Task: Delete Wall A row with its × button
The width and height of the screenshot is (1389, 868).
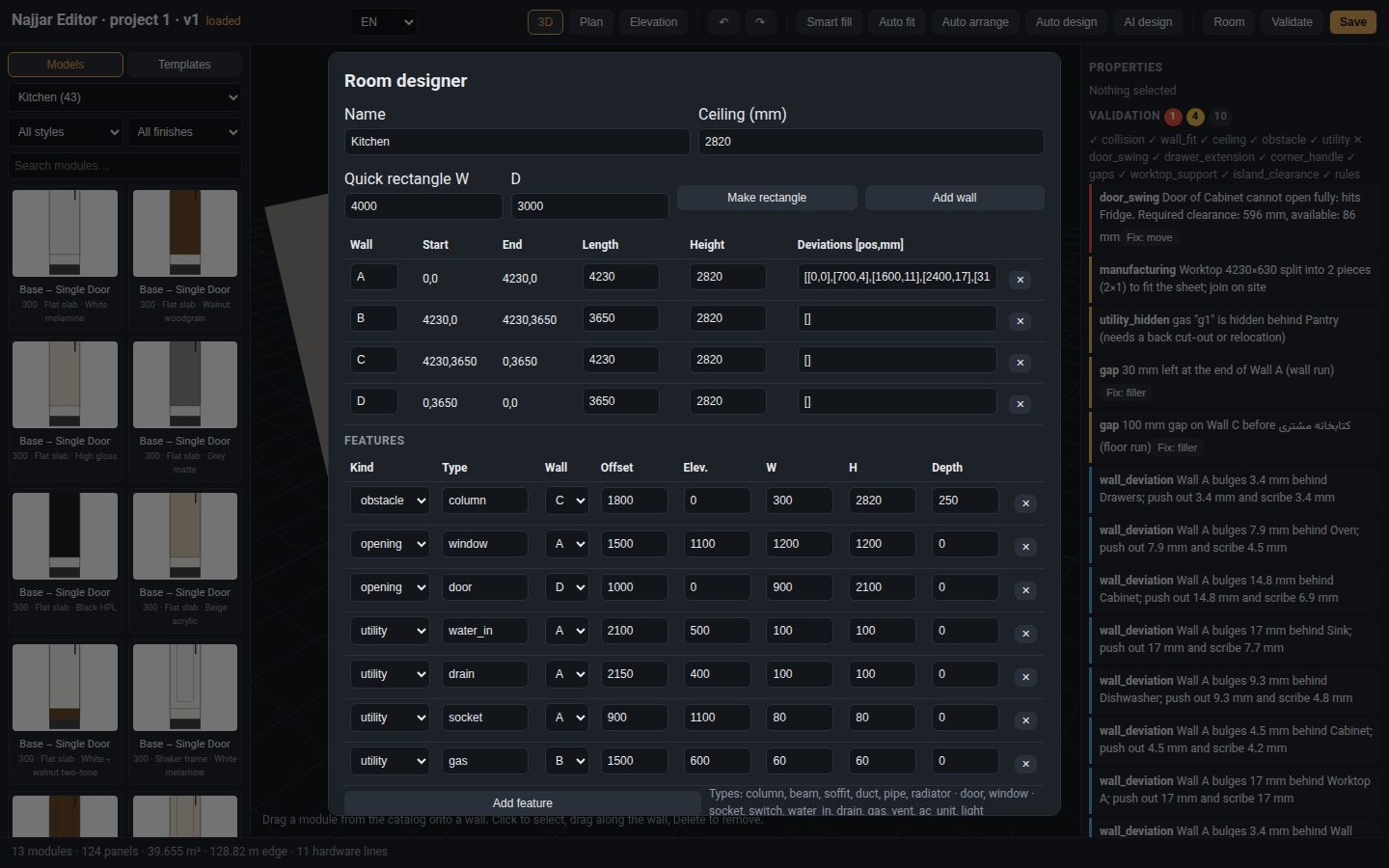Action: point(1020,280)
